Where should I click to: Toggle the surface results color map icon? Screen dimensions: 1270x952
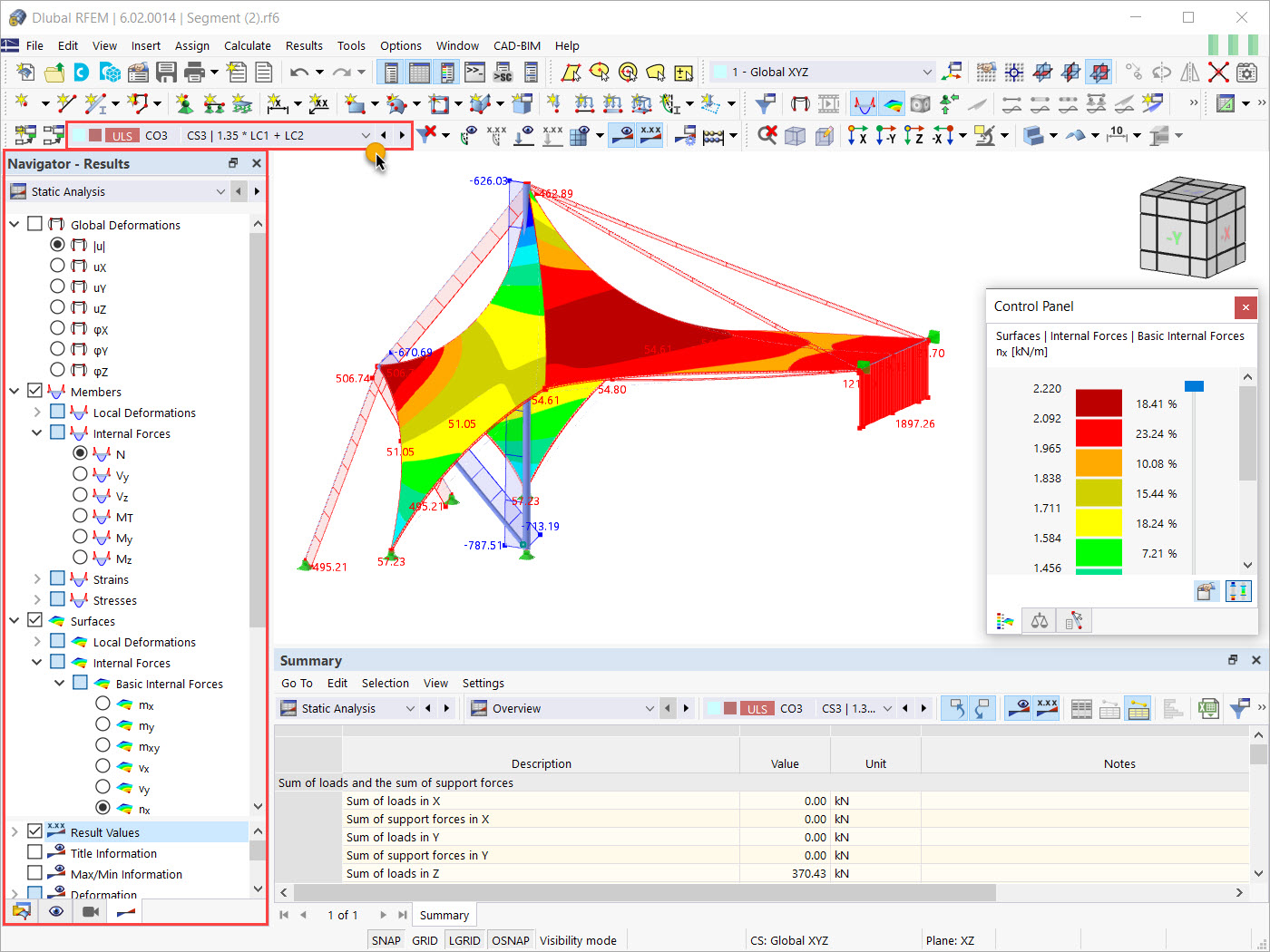(893, 103)
